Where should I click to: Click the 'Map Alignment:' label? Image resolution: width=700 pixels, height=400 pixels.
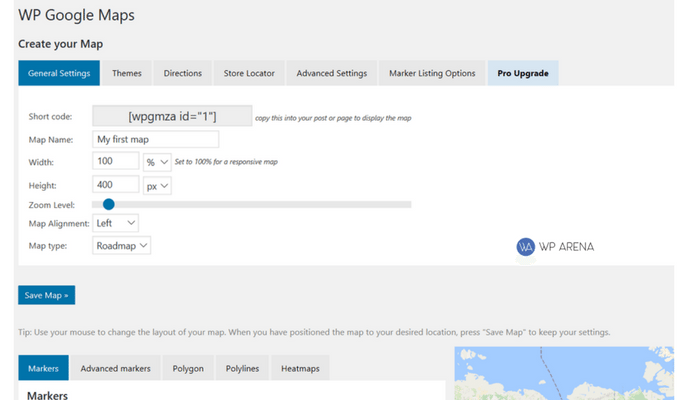59,223
